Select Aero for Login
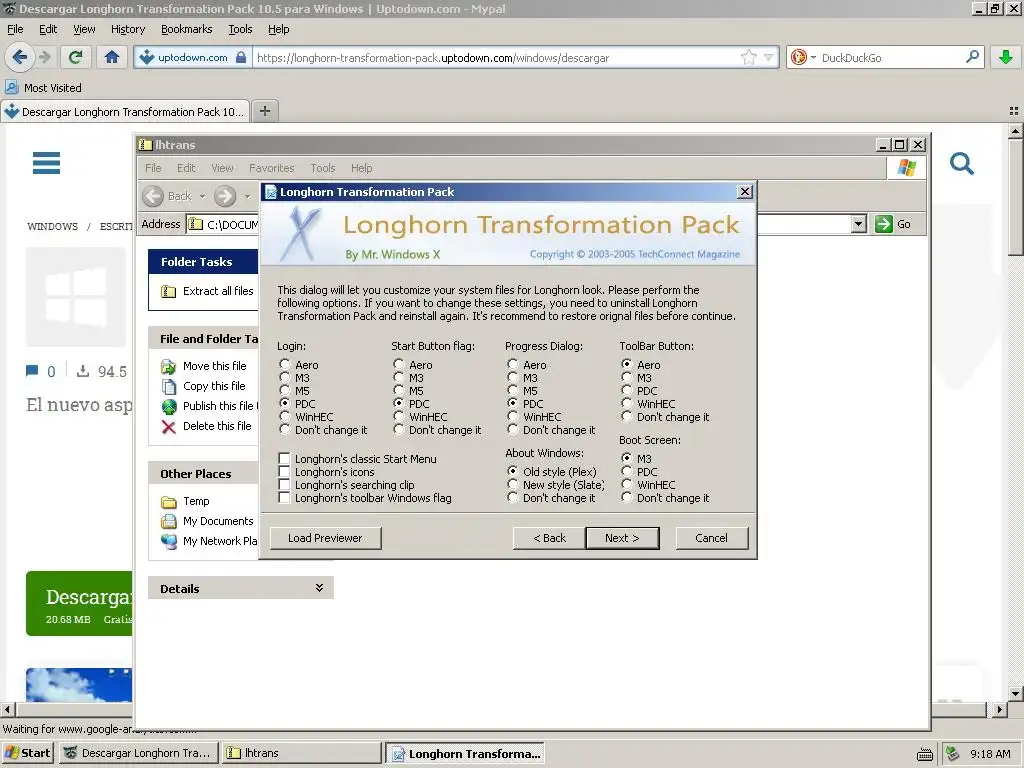The image size is (1024, 768). (285, 364)
